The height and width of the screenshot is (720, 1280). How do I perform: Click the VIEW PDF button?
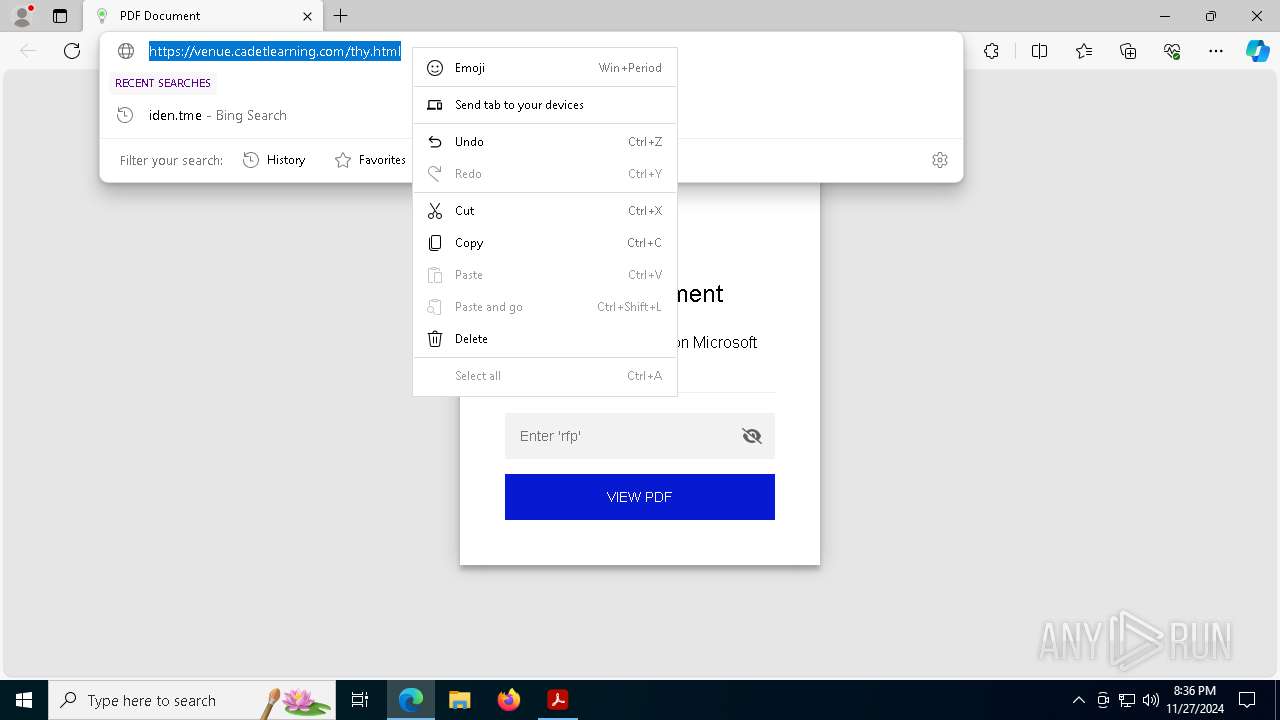point(640,497)
